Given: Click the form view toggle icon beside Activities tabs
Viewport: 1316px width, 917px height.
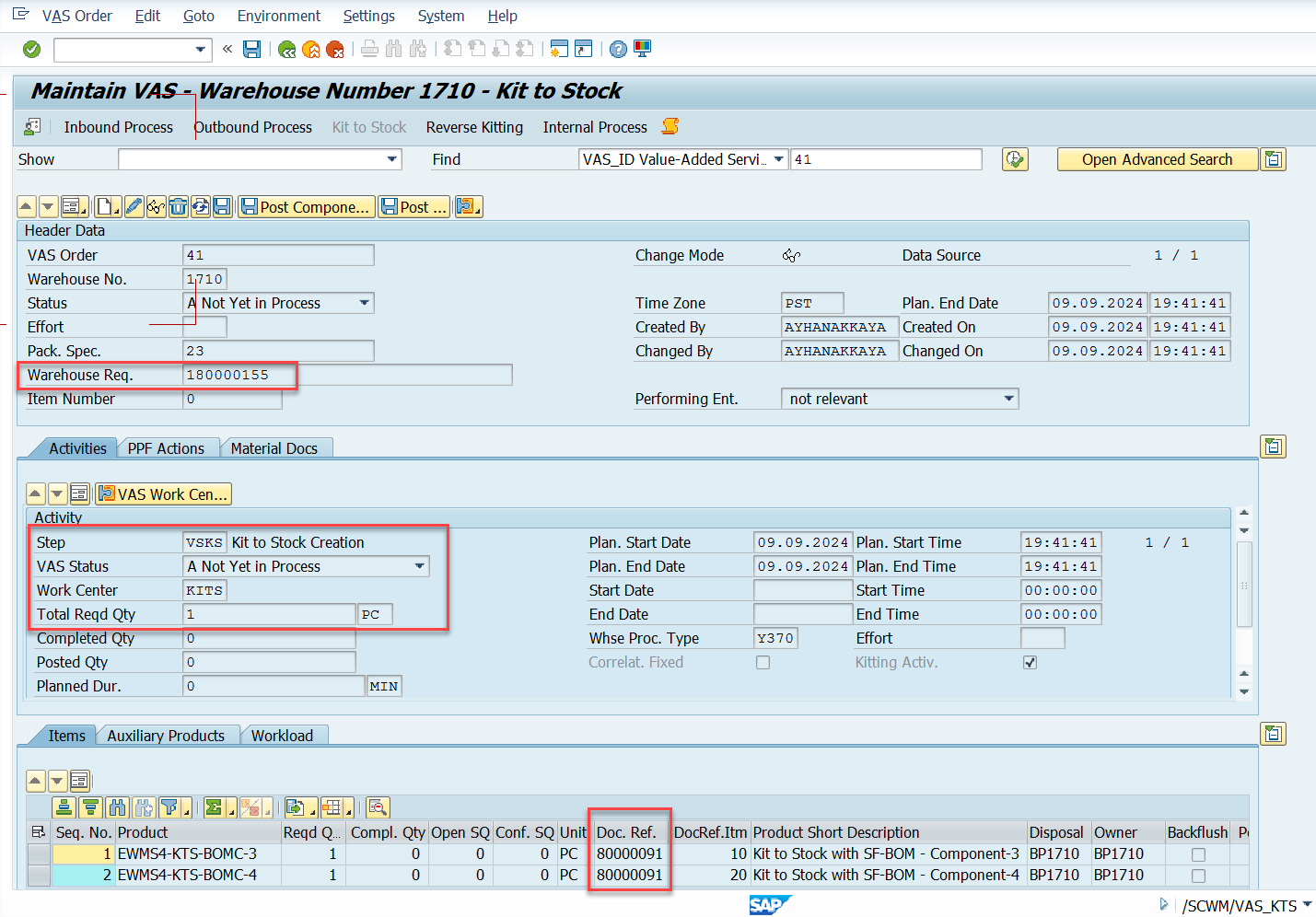Looking at the screenshot, I should click(x=1273, y=447).
